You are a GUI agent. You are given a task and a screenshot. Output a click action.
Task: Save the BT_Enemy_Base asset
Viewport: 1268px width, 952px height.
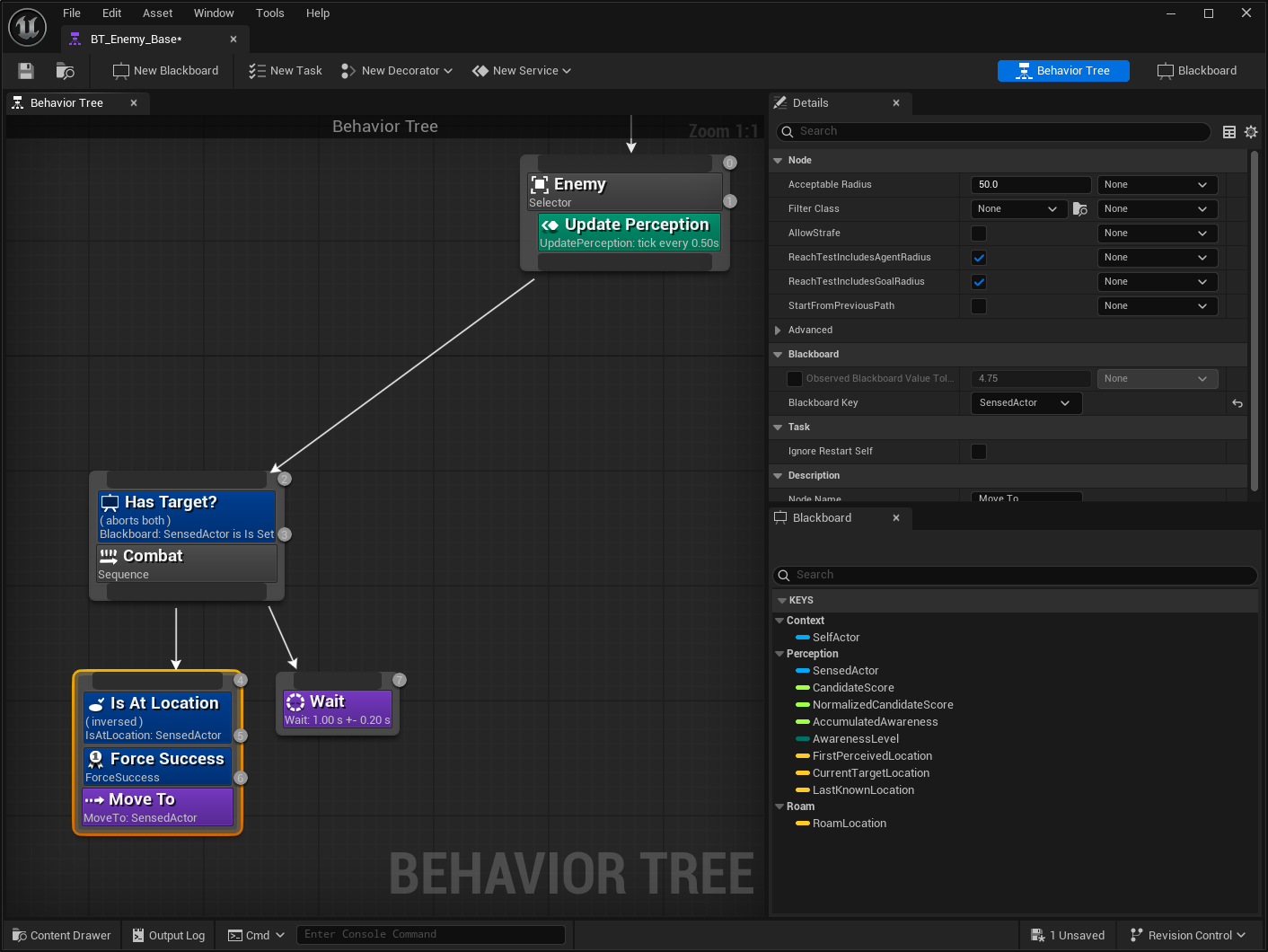point(25,70)
